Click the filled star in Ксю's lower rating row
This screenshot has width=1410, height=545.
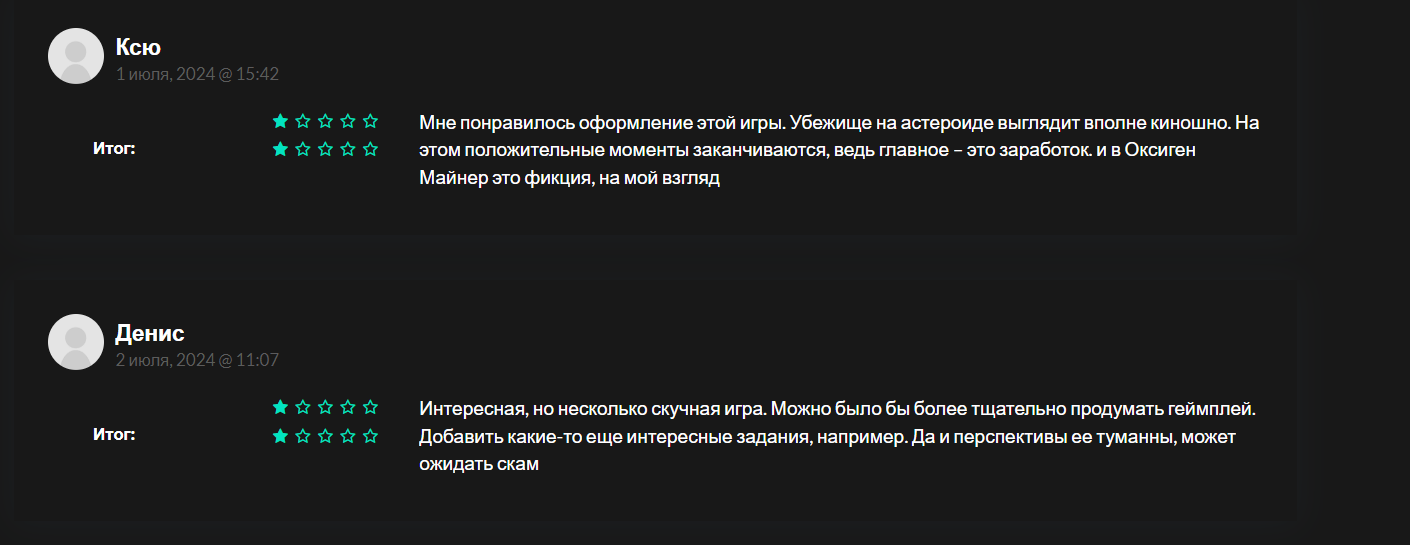[x=281, y=149]
